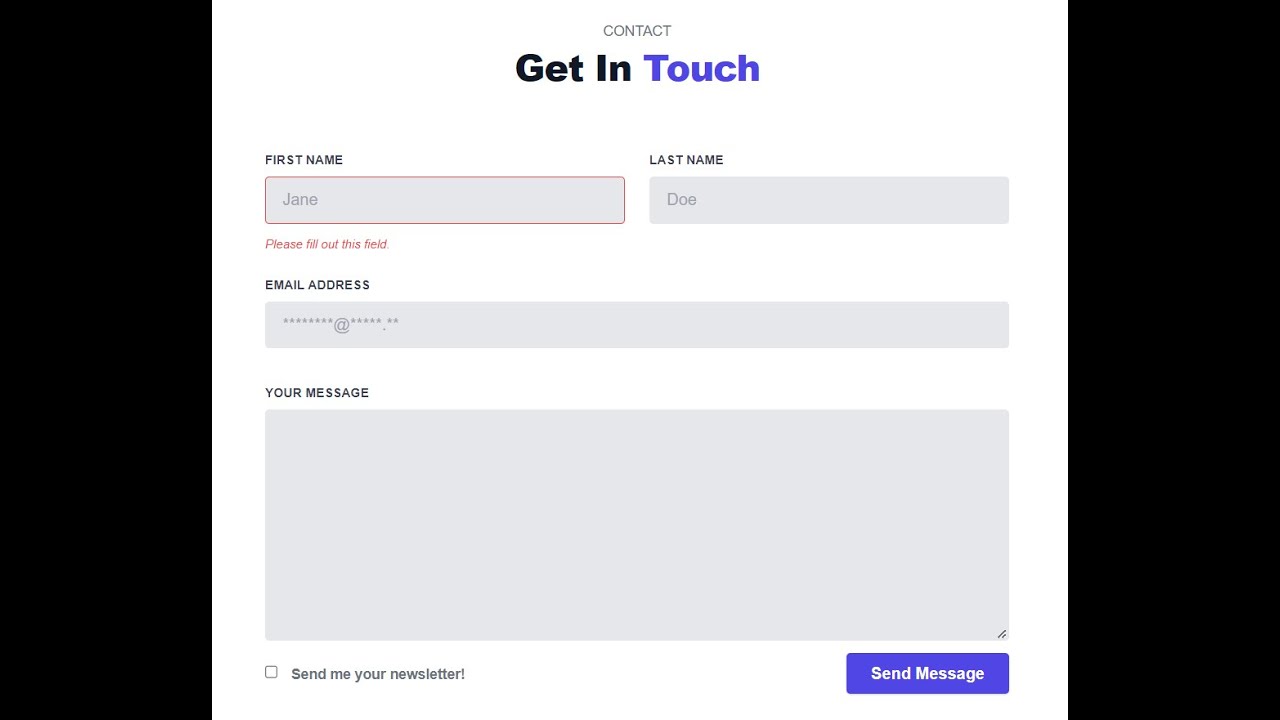Click the masked email placeholder text
Viewport: 1280px width, 720px height.
pos(340,324)
